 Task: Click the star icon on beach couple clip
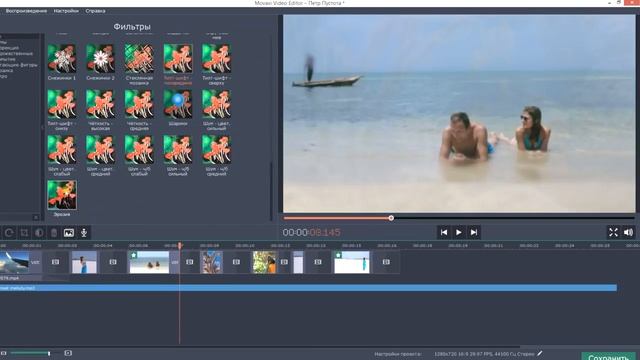pos(134,255)
